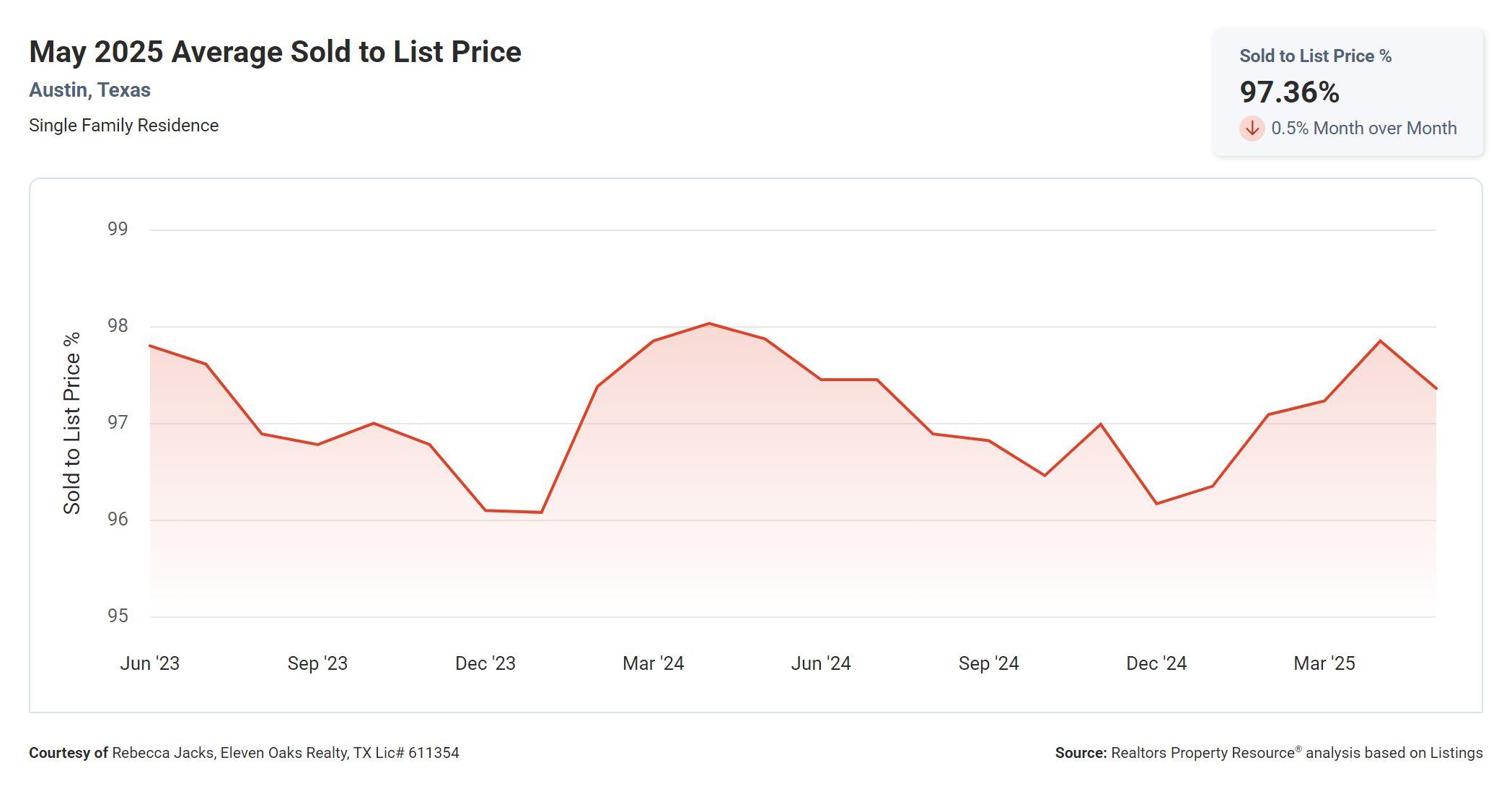This screenshot has width=1512, height=794.
Task: Click the red down-arrow month-over-month icon
Action: pos(1252,128)
